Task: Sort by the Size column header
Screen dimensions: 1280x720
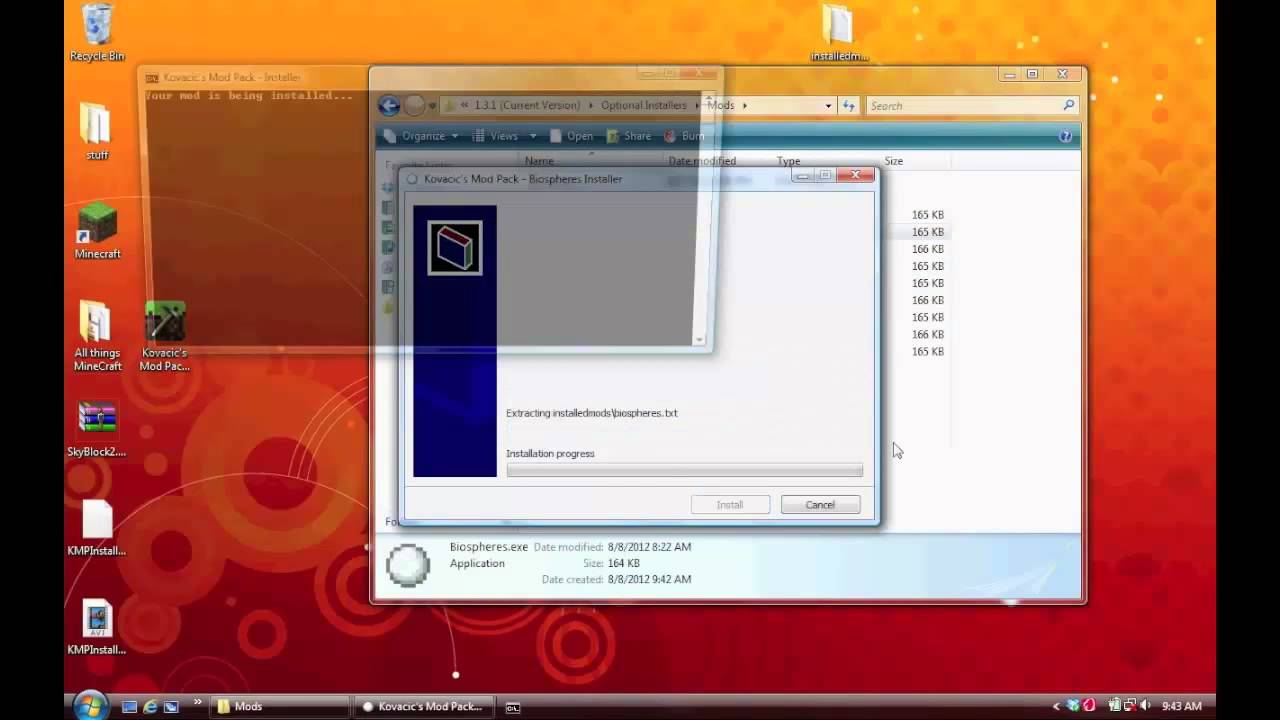Action: click(893, 160)
